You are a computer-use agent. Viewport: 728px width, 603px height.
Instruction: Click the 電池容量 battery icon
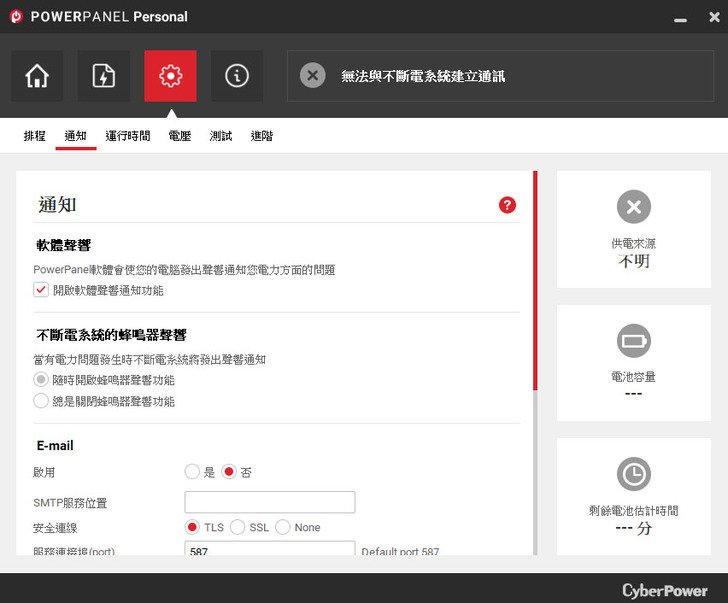coord(633,341)
